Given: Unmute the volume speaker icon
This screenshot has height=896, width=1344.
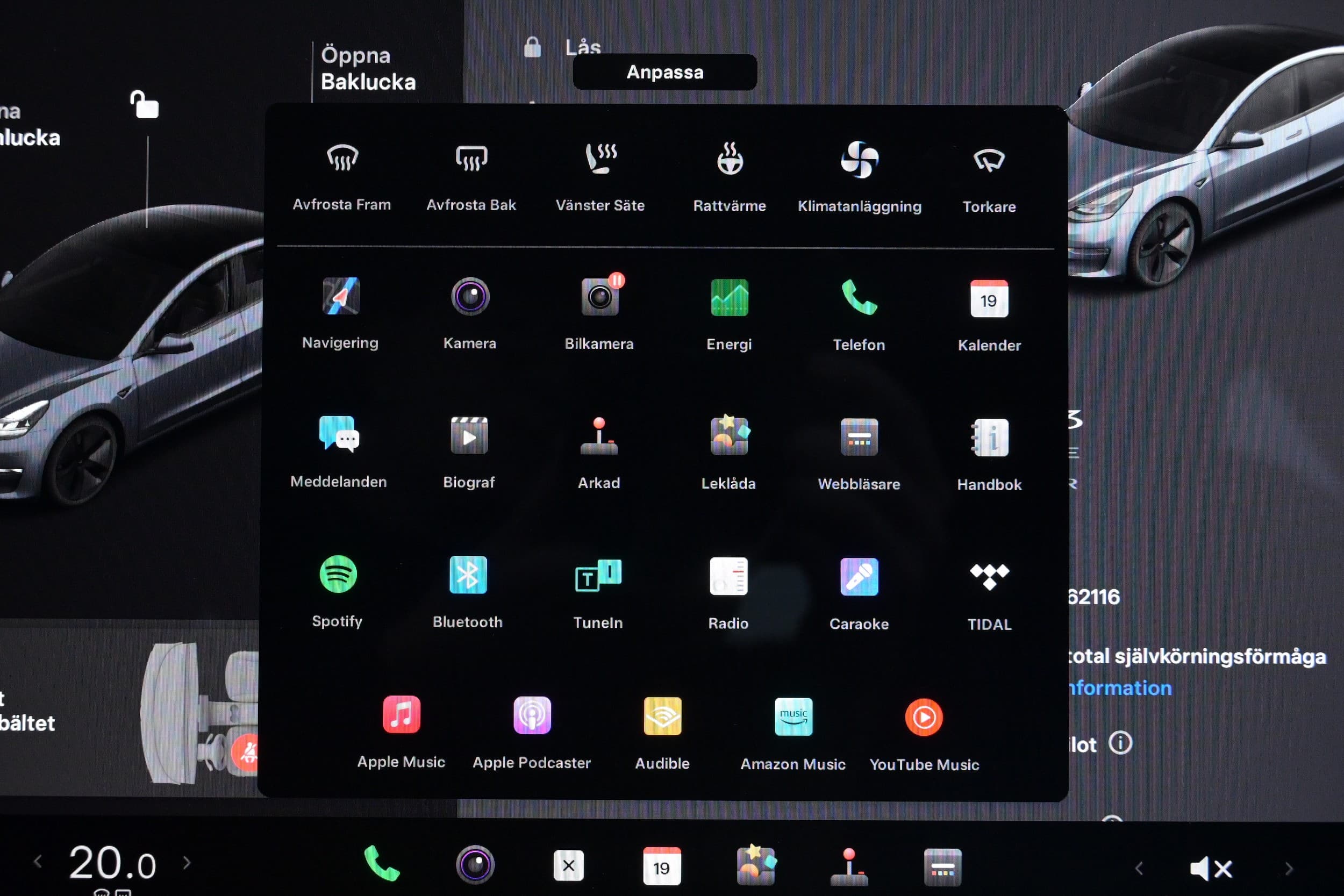Looking at the screenshot, I should pos(1211,869).
